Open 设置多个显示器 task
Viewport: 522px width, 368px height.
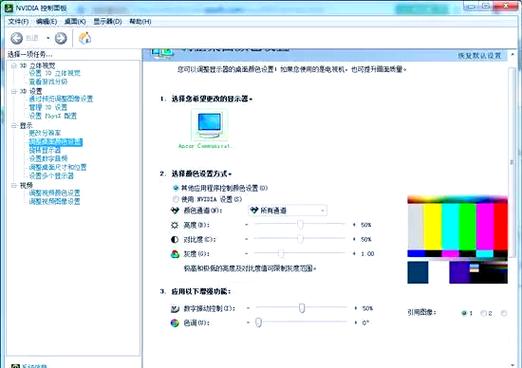pyautogui.click(x=51, y=176)
